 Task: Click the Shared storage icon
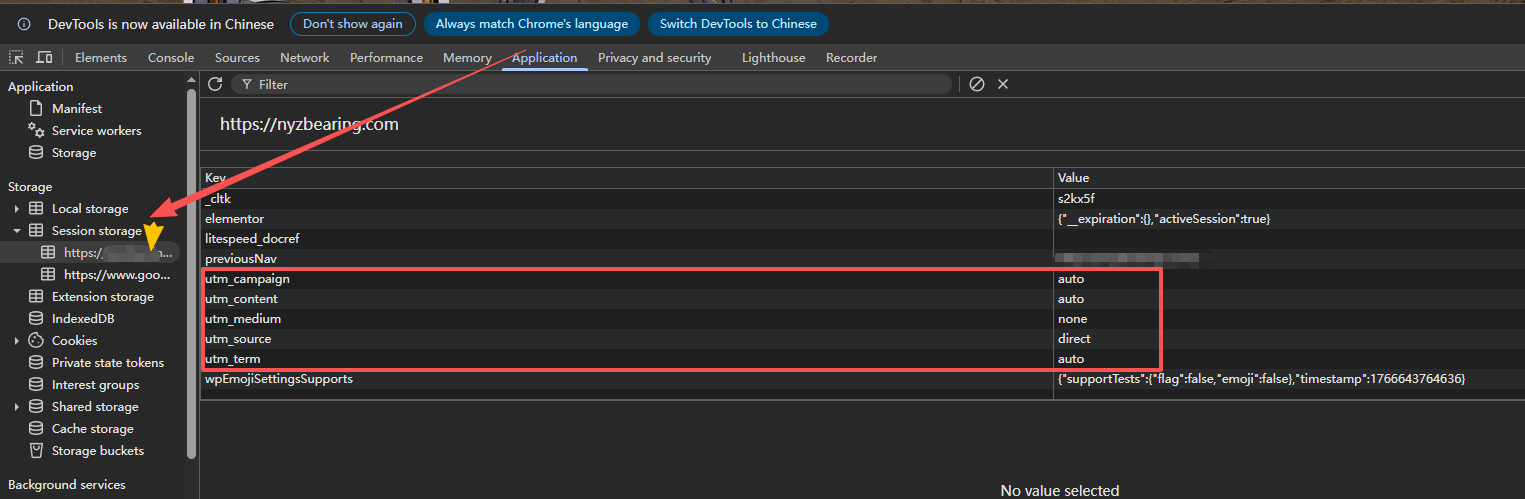point(36,406)
